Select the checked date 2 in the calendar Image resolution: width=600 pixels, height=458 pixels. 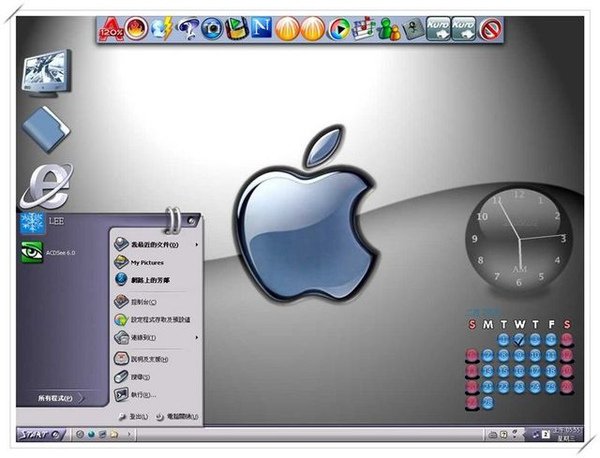pos(519,339)
